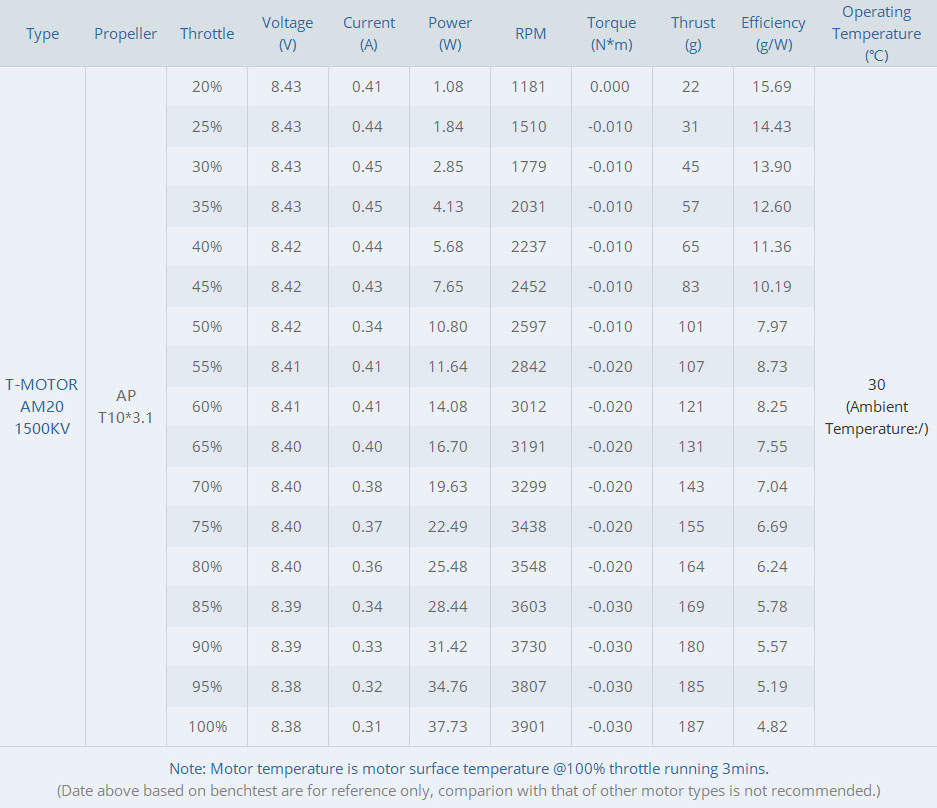This screenshot has width=937, height=808.
Task: Select the T-MOTOR AM20 1500KV cell
Action: pyautogui.click(x=42, y=406)
